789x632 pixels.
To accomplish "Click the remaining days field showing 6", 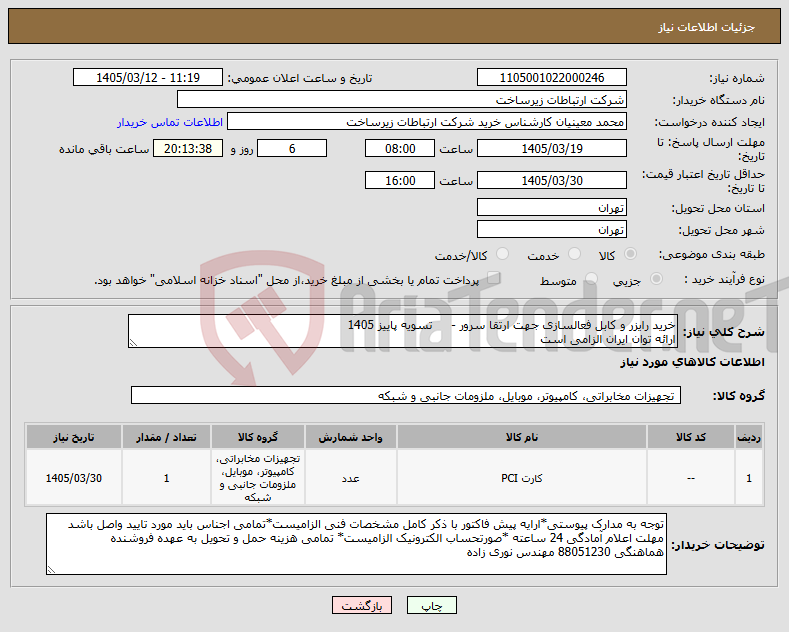I will pyautogui.click(x=292, y=148).
